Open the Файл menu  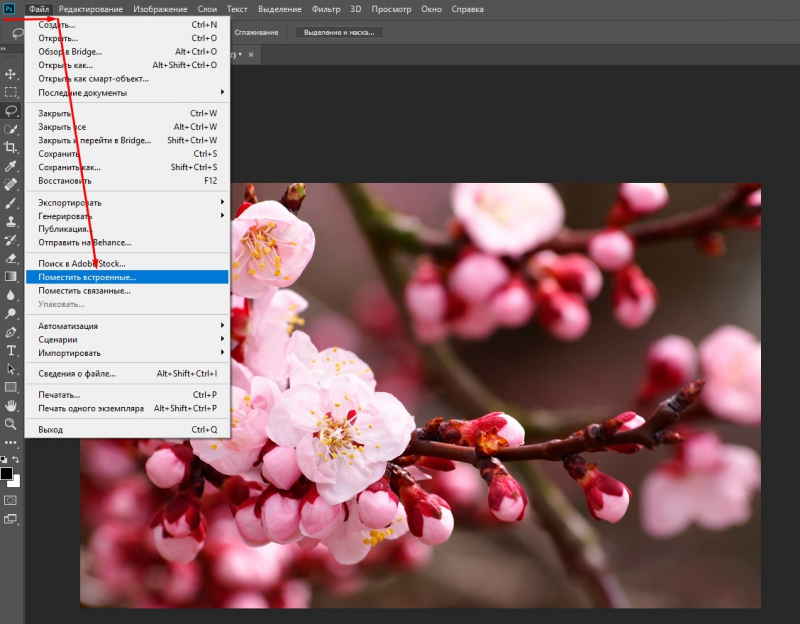click(39, 9)
